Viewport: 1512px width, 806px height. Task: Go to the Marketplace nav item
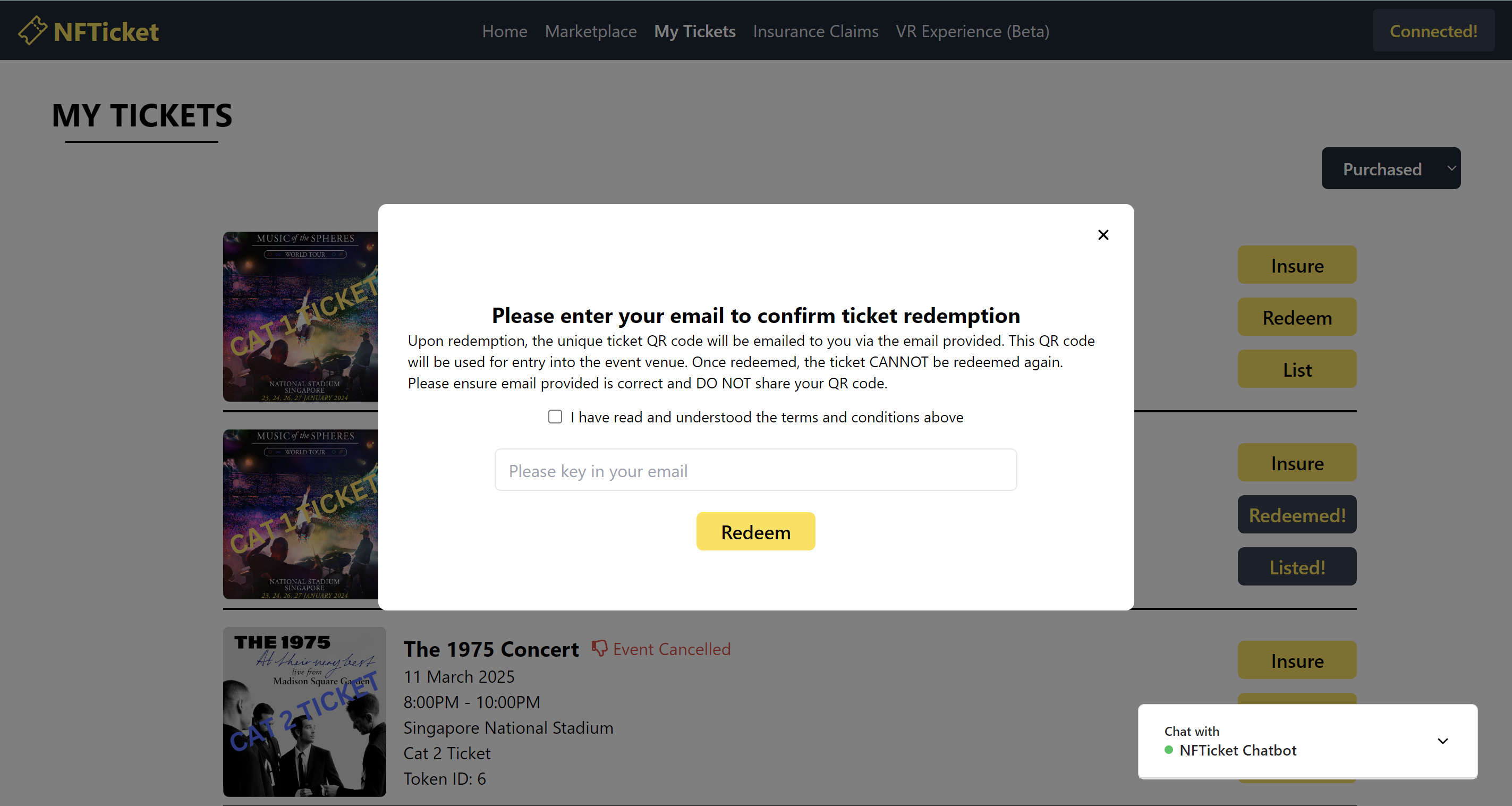[590, 31]
